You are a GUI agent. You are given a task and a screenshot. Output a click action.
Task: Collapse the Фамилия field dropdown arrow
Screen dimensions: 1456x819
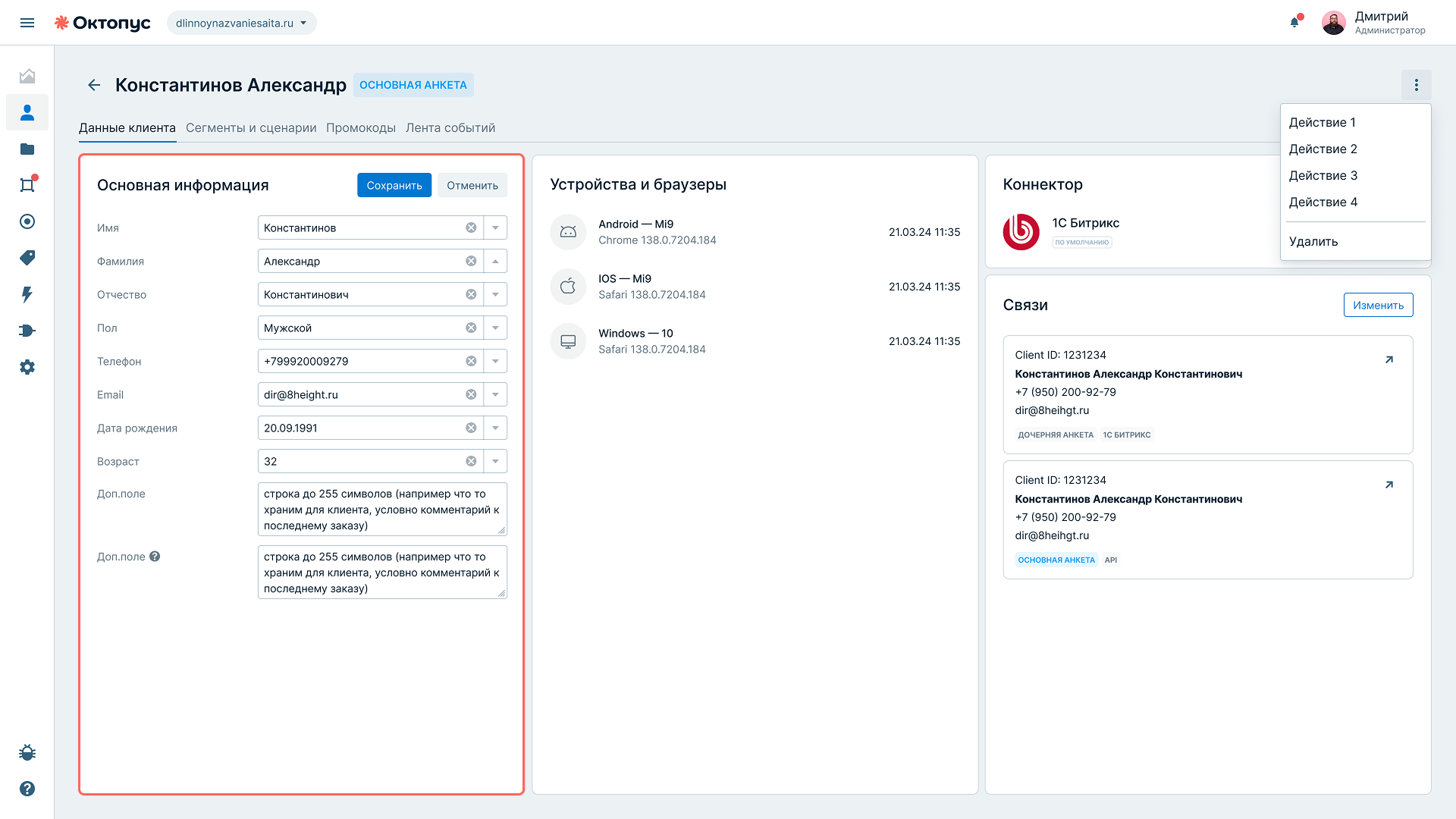pyautogui.click(x=495, y=261)
